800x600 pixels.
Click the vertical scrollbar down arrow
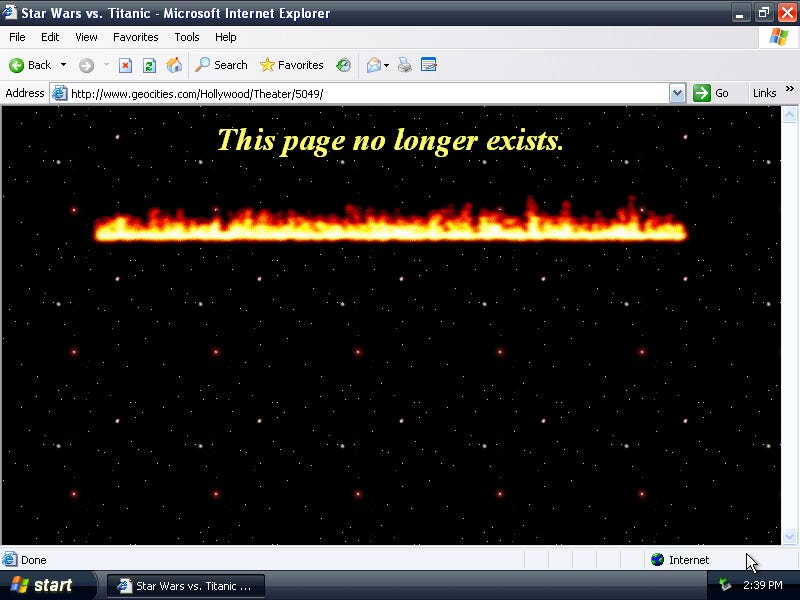point(789,536)
